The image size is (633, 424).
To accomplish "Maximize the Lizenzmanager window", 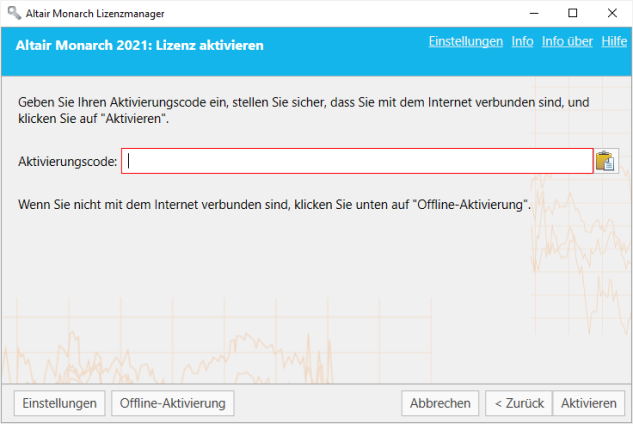I will coord(572,13).
